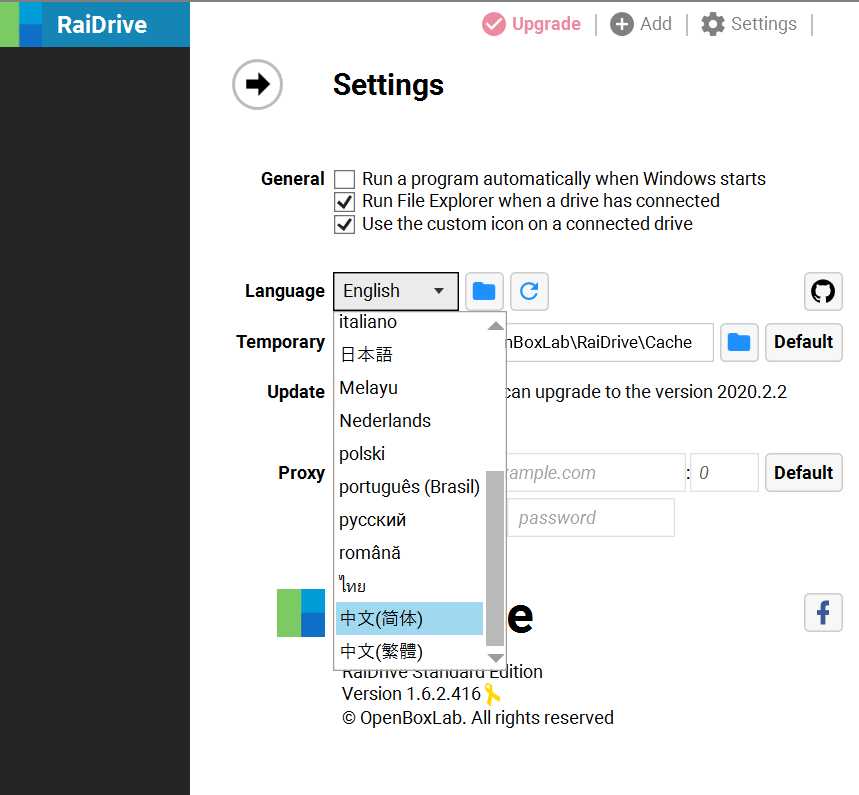Open language folder icon next to English
This screenshot has height=795, width=859.
484,291
